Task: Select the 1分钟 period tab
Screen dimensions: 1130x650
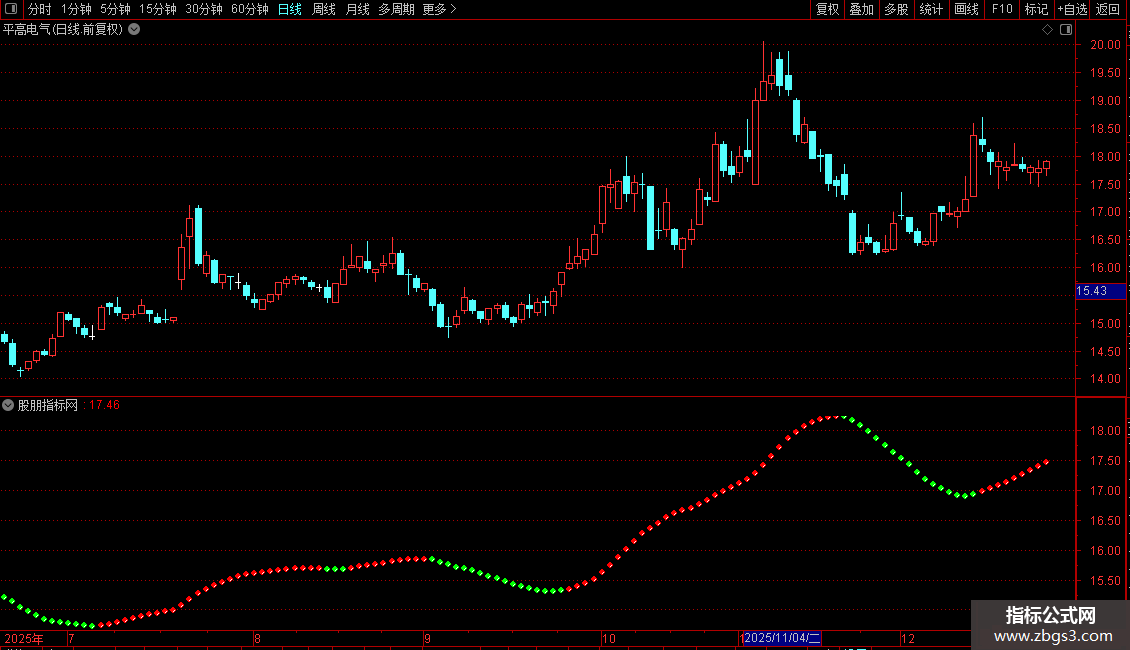Action: [x=76, y=9]
